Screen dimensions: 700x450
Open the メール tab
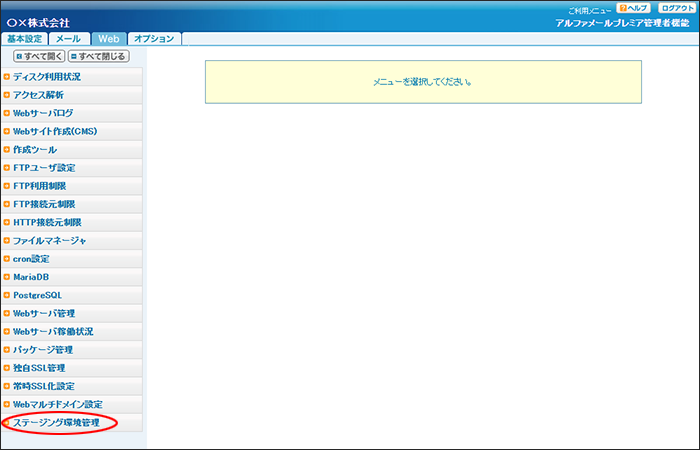coord(69,39)
